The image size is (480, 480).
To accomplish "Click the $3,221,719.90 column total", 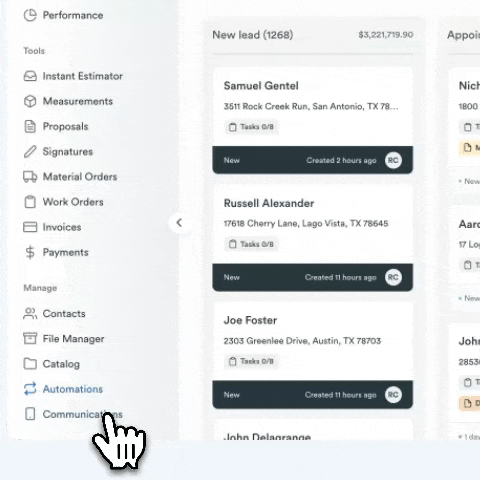I will pyautogui.click(x=386, y=35).
